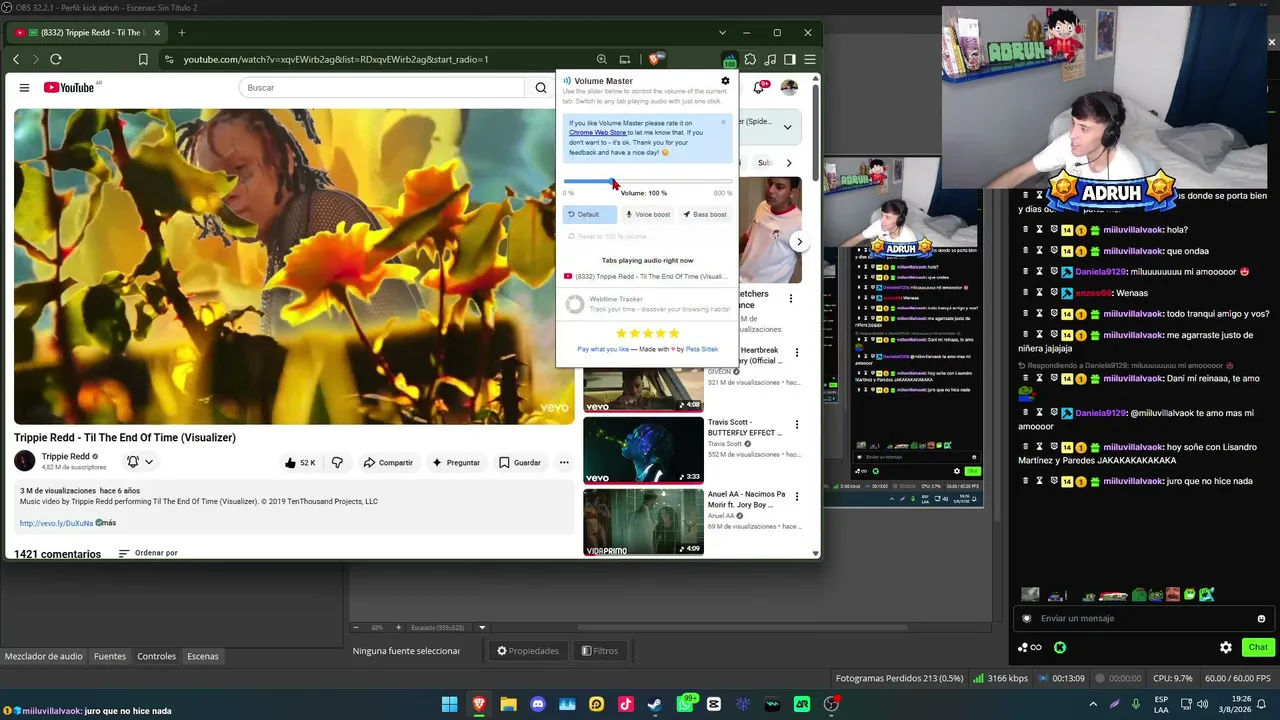This screenshot has width=1280, height=720.
Task: Click the Preguntar button
Action: pos(456,463)
